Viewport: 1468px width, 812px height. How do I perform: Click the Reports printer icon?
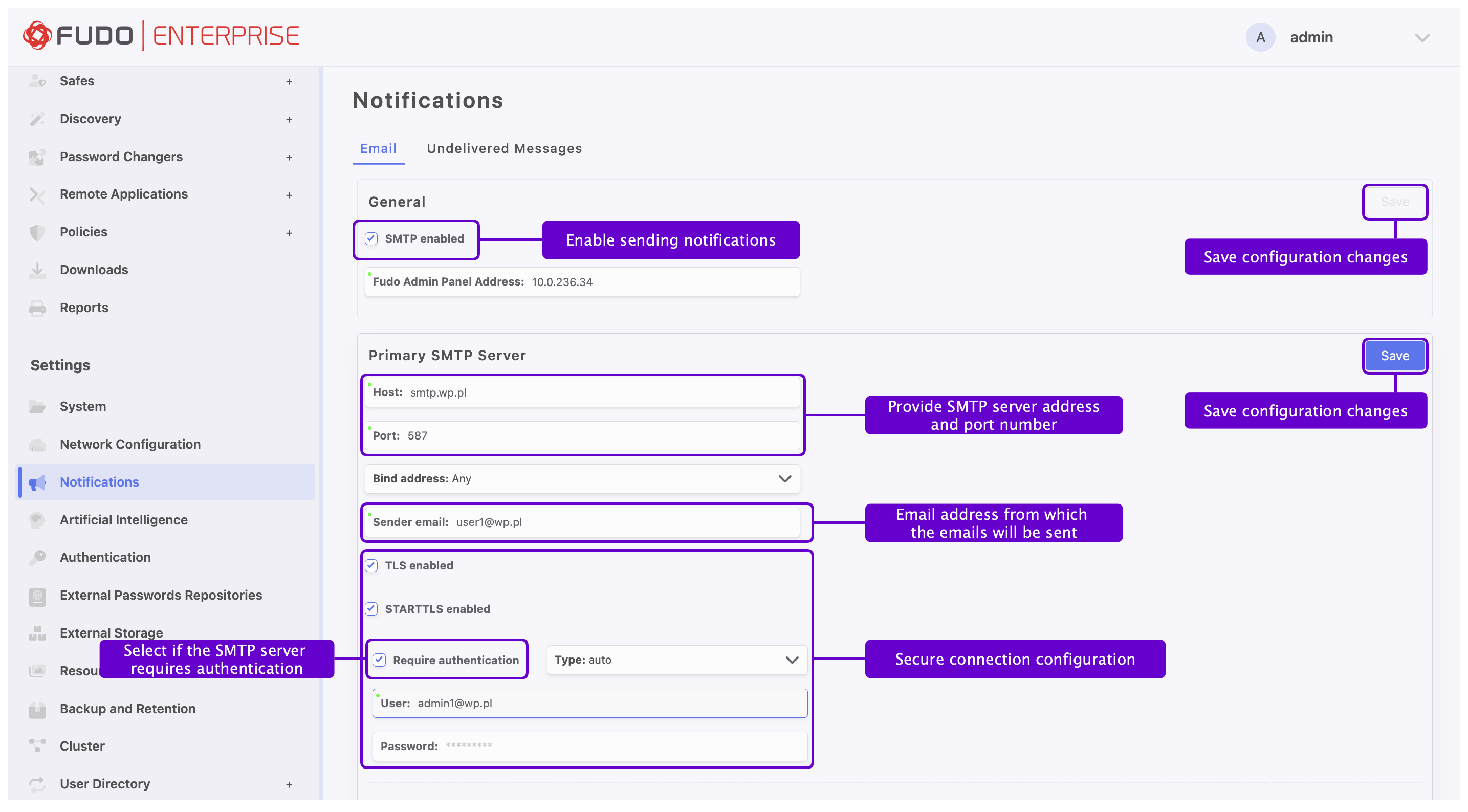tap(37, 308)
